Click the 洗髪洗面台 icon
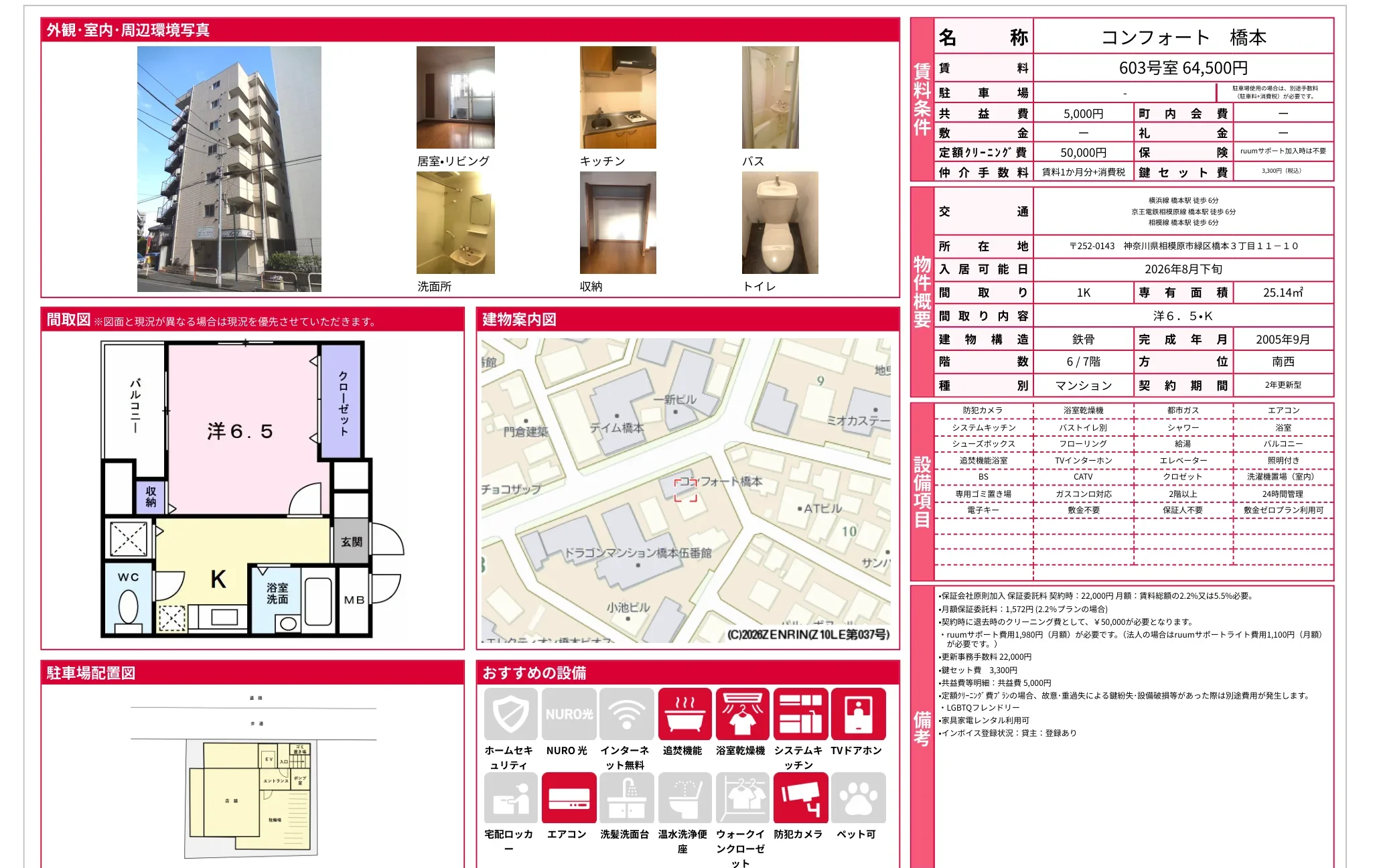 tap(627, 798)
